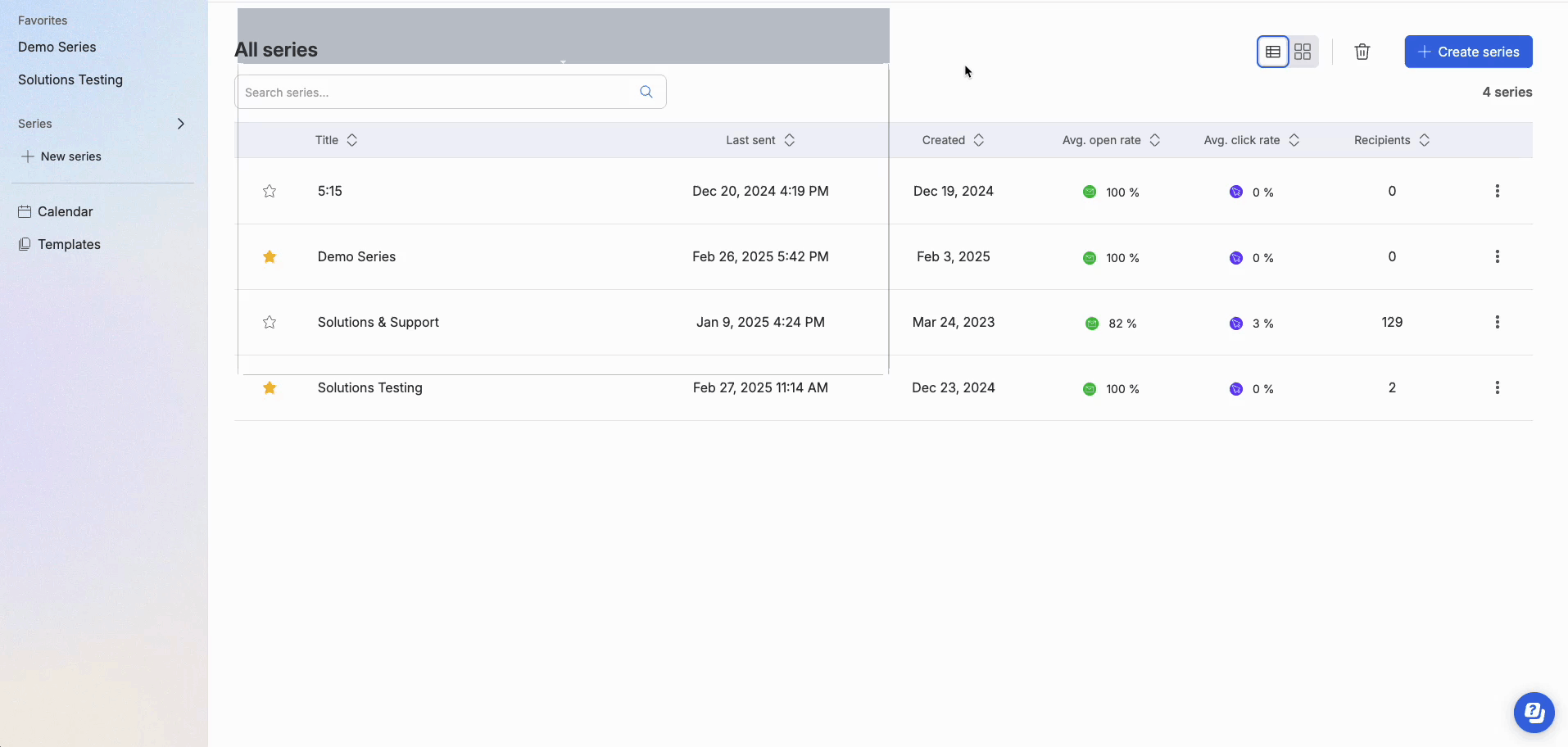Select the Dec 20, 2024 4:19 PM cell
Viewport: 1568px width, 747px height.
click(x=760, y=191)
